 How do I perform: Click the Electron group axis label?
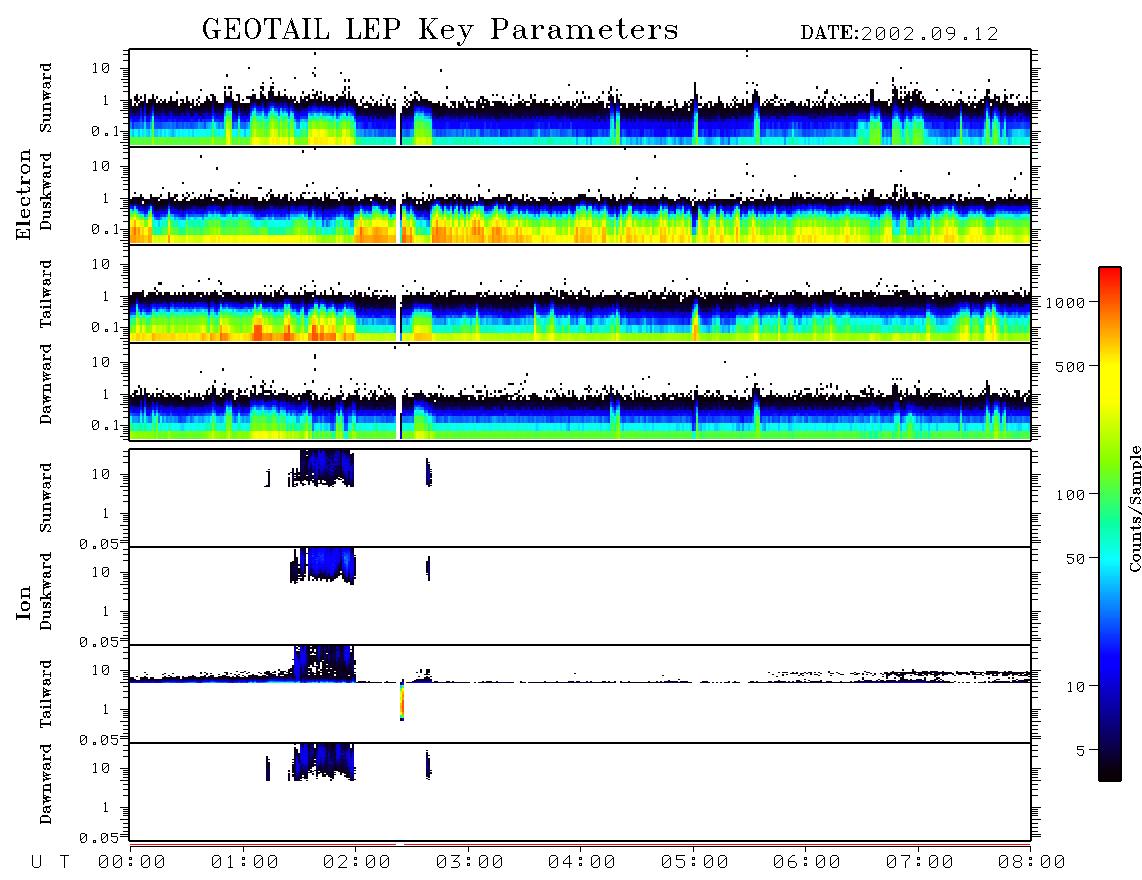[24, 194]
